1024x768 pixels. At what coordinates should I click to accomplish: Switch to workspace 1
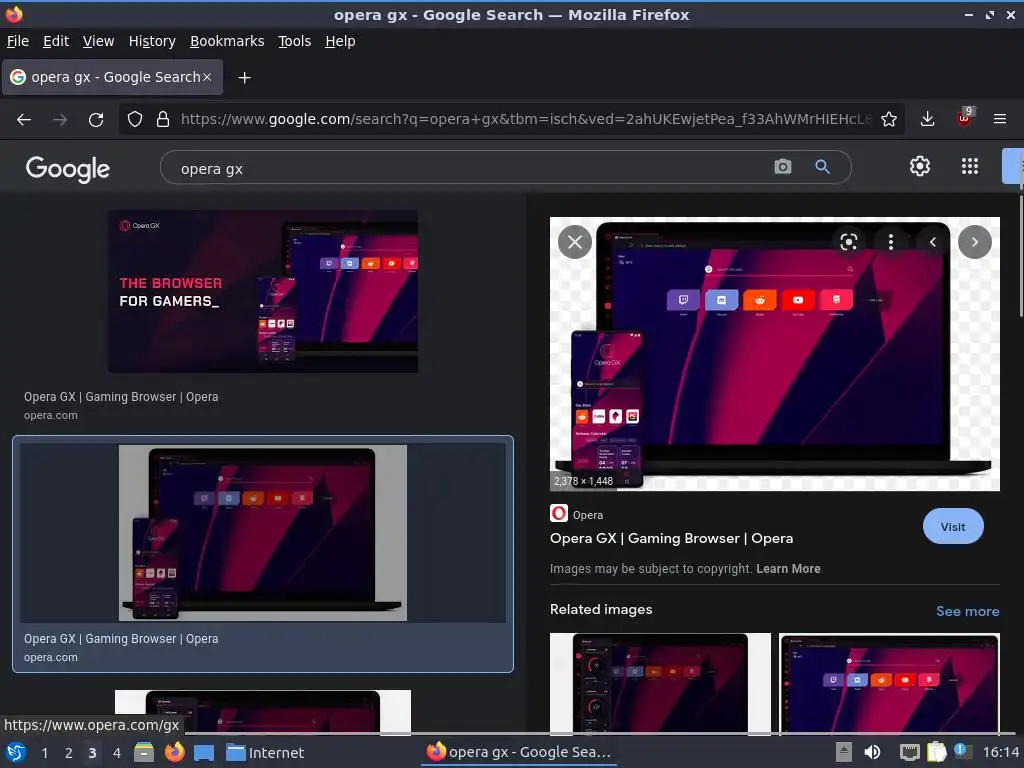point(44,753)
